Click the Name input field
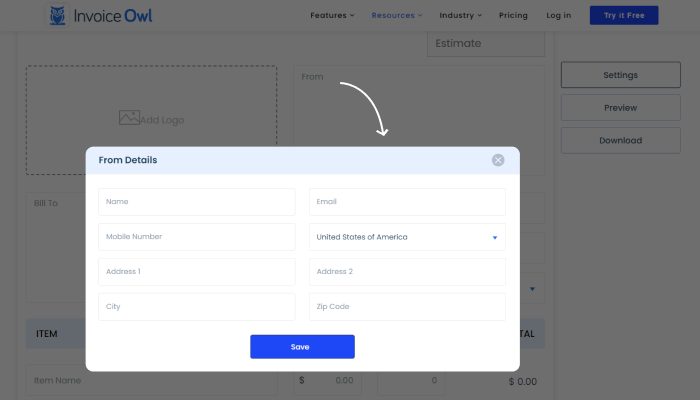 [197, 202]
